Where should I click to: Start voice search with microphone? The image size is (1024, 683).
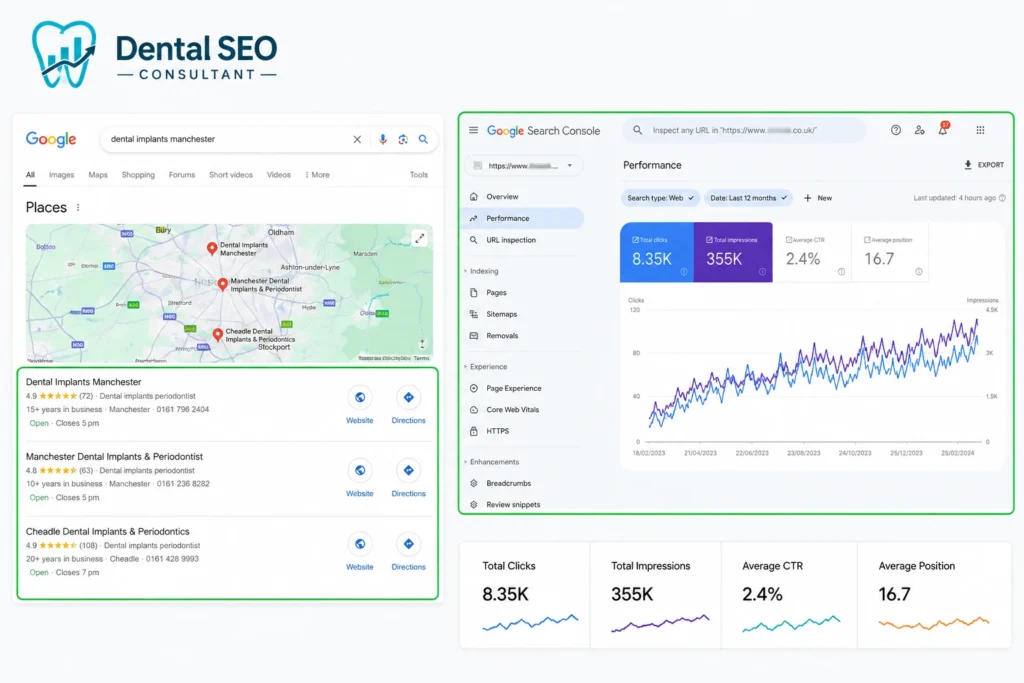tap(383, 139)
